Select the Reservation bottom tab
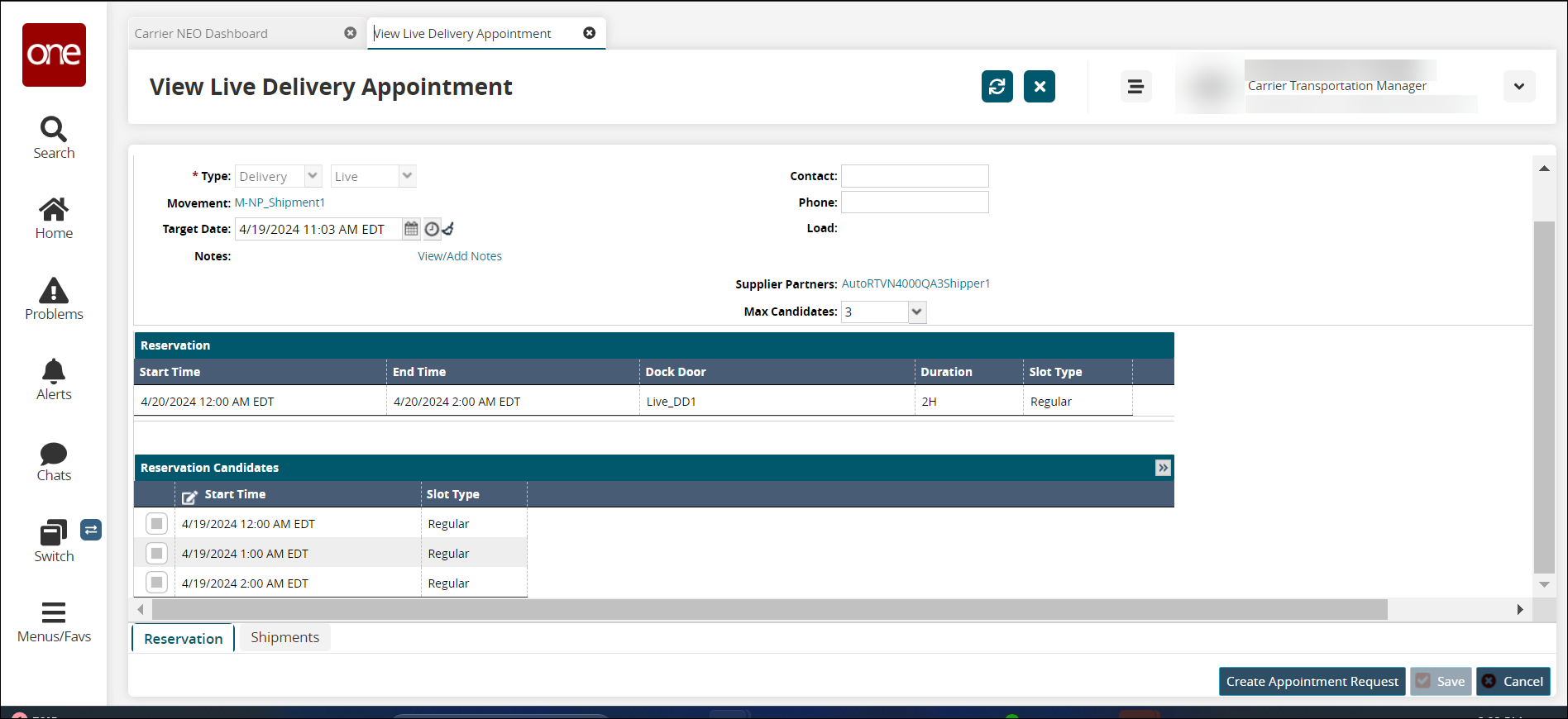 (x=184, y=638)
